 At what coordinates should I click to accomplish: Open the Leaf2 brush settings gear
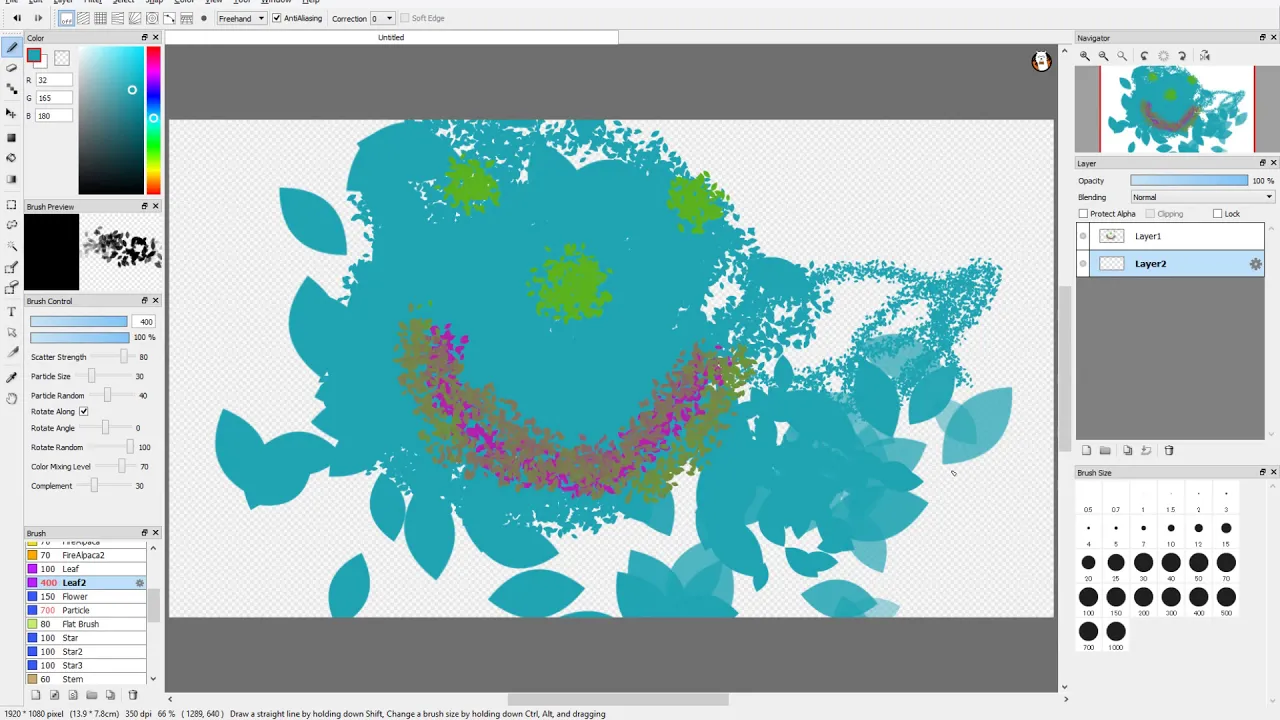click(x=139, y=583)
